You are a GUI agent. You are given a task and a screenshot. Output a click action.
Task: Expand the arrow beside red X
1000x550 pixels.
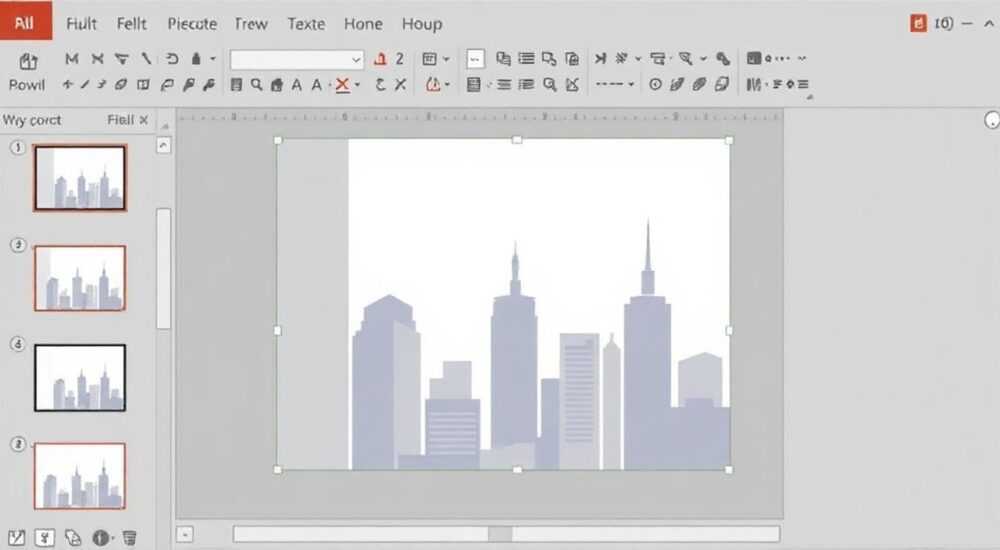coord(357,85)
